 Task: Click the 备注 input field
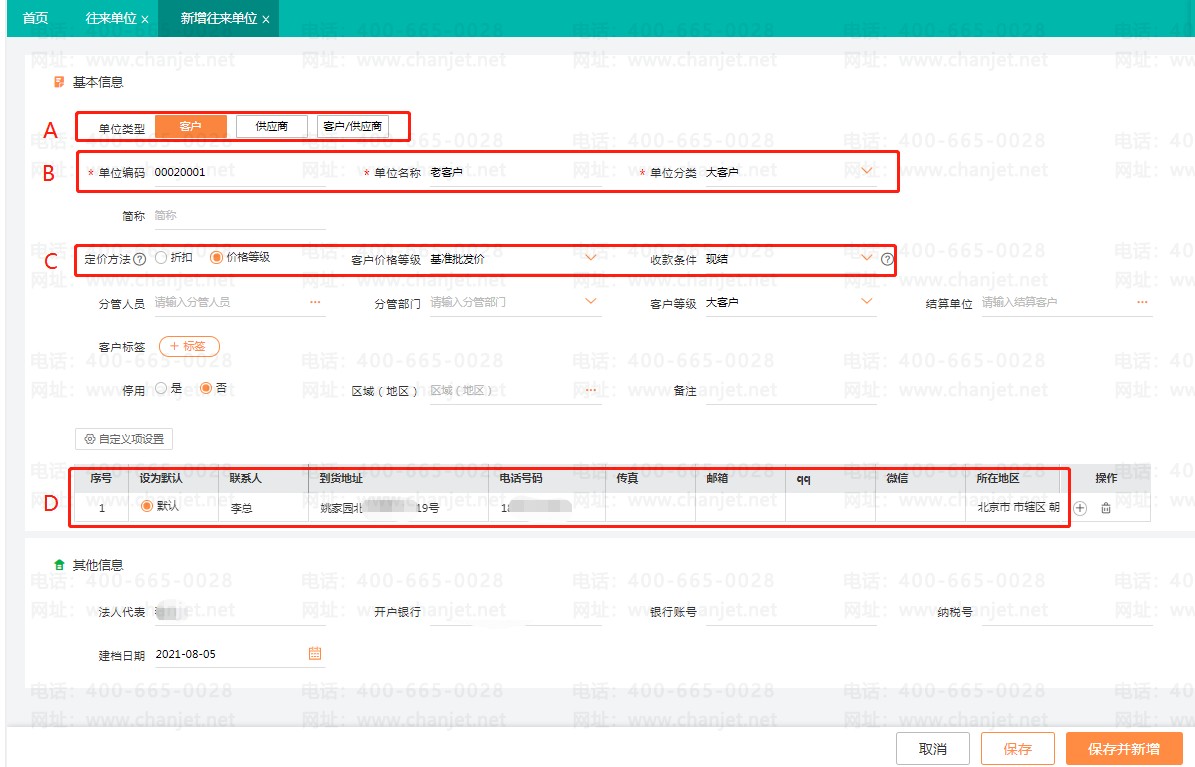tap(791, 391)
